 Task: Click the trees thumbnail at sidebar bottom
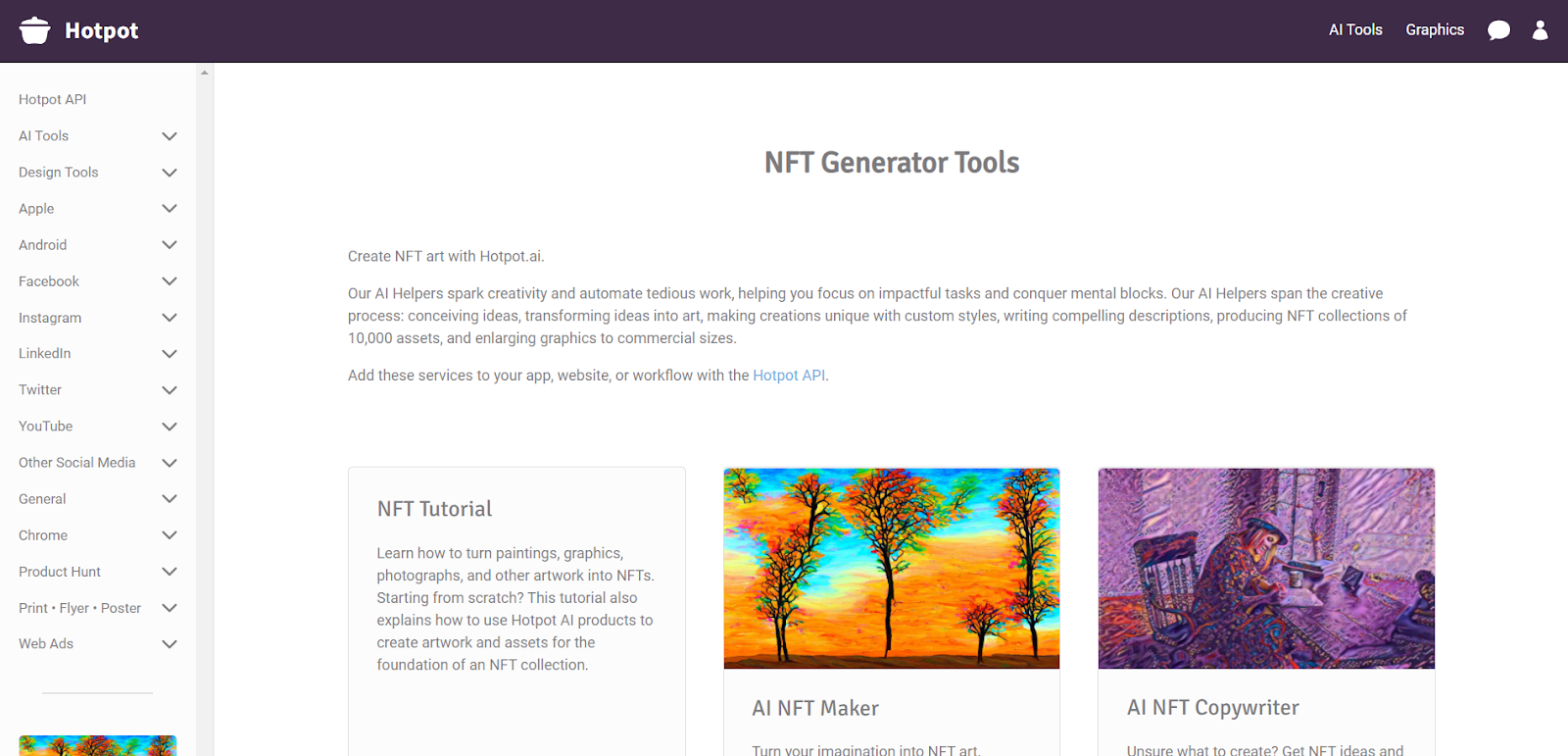coord(98,746)
